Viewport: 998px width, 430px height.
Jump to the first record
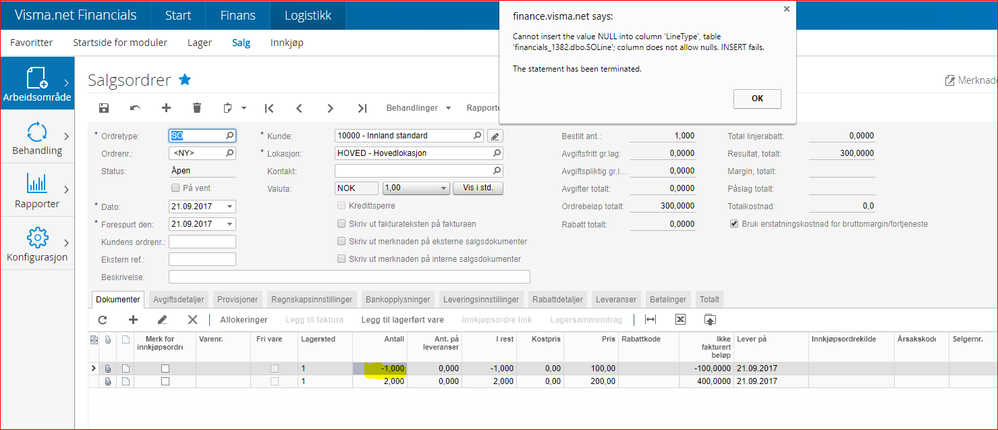pyautogui.click(x=269, y=108)
